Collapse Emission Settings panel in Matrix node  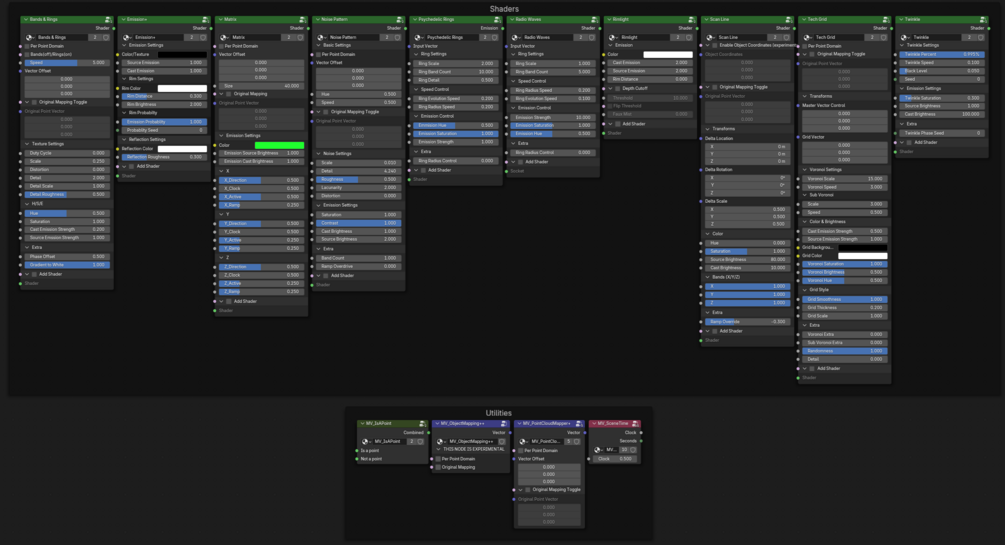(222, 136)
